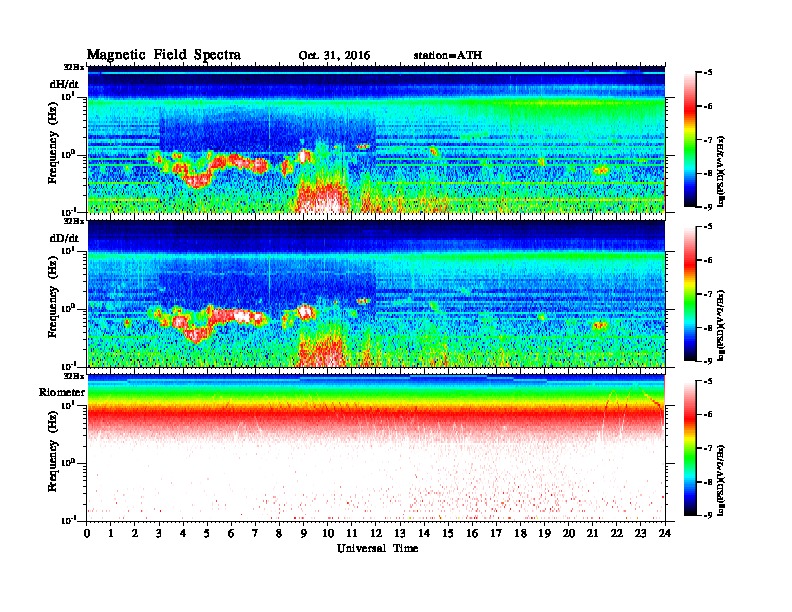Click hour tick label "13" on time axis
The width and height of the screenshot is (792, 612).
tap(400, 534)
